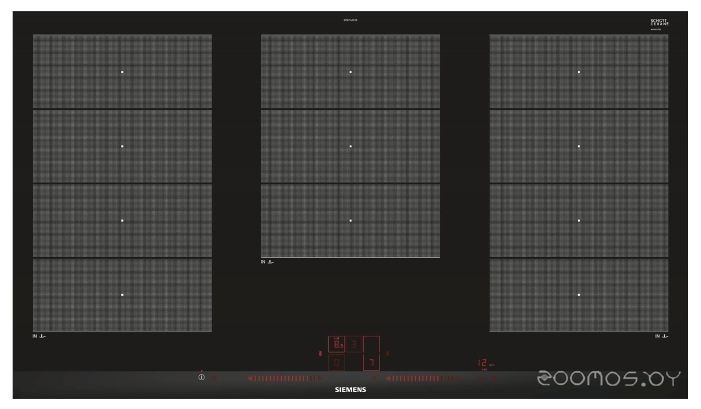Tap the right flex zone indicator beside displays
This screenshot has width=701, height=409.
[388, 354]
